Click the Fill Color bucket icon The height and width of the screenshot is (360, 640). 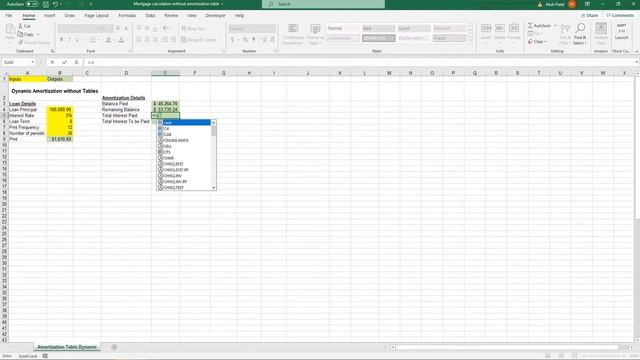point(108,40)
